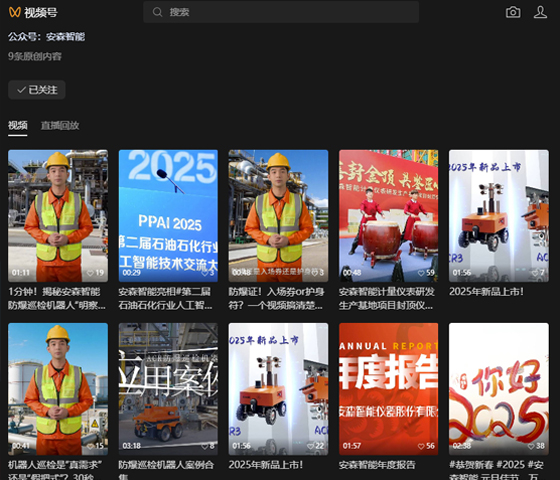Click title '#恭贺新春 #2025'
Image resolution: width=560 pixels, height=480 pixels.
coord(496,470)
